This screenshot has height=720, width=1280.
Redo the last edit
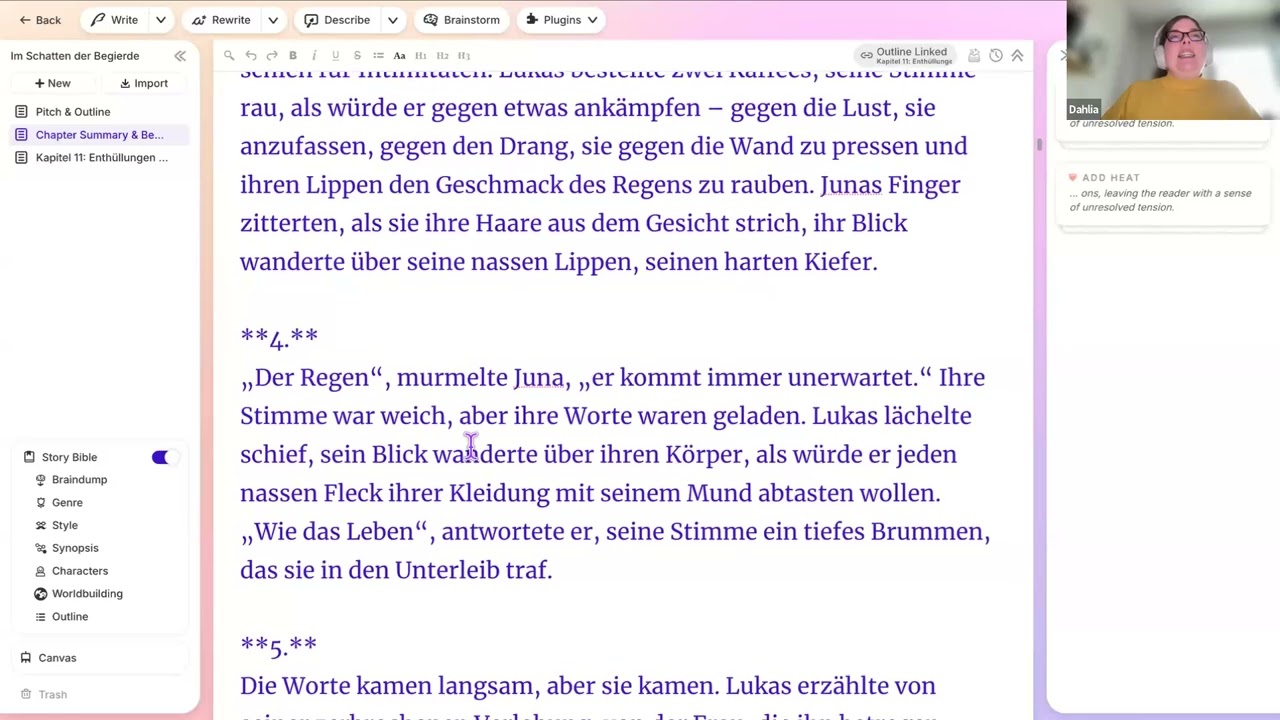click(x=272, y=56)
